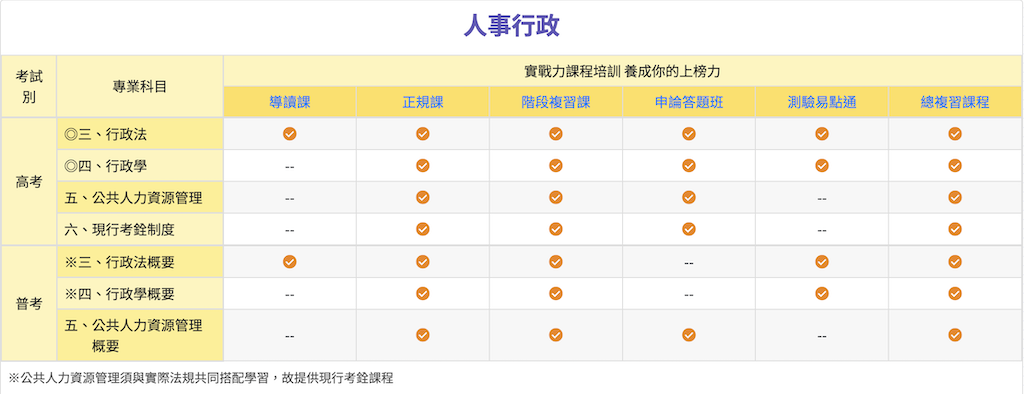The height and width of the screenshot is (394, 1024).
Task: Select the 階段複習課 header link
Action: [556, 102]
